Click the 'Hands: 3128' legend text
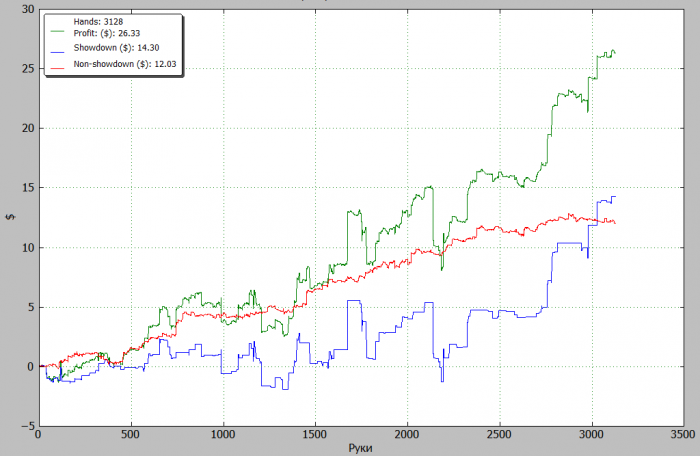This screenshot has height=456, width=700. pos(98,21)
